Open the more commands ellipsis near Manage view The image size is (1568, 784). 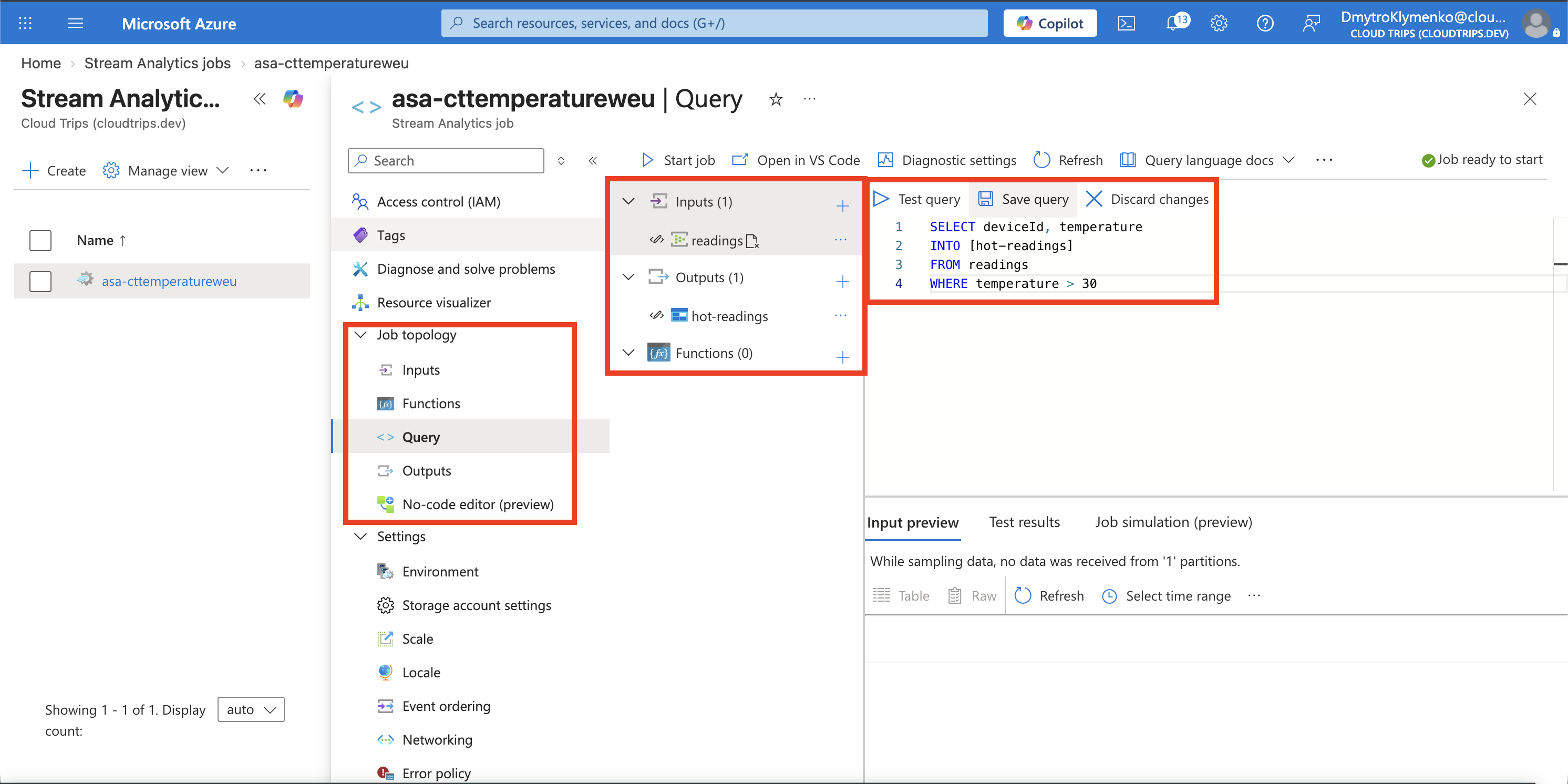coord(258,170)
